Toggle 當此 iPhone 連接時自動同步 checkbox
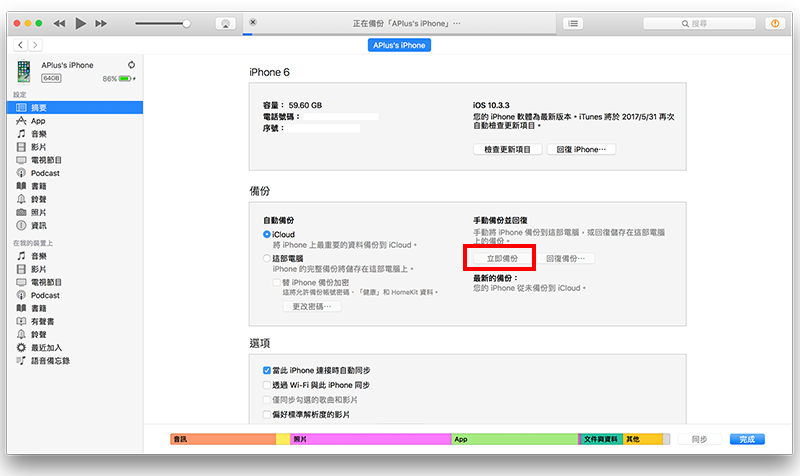The width and height of the screenshot is (800, 476). [x=266, y=370]
